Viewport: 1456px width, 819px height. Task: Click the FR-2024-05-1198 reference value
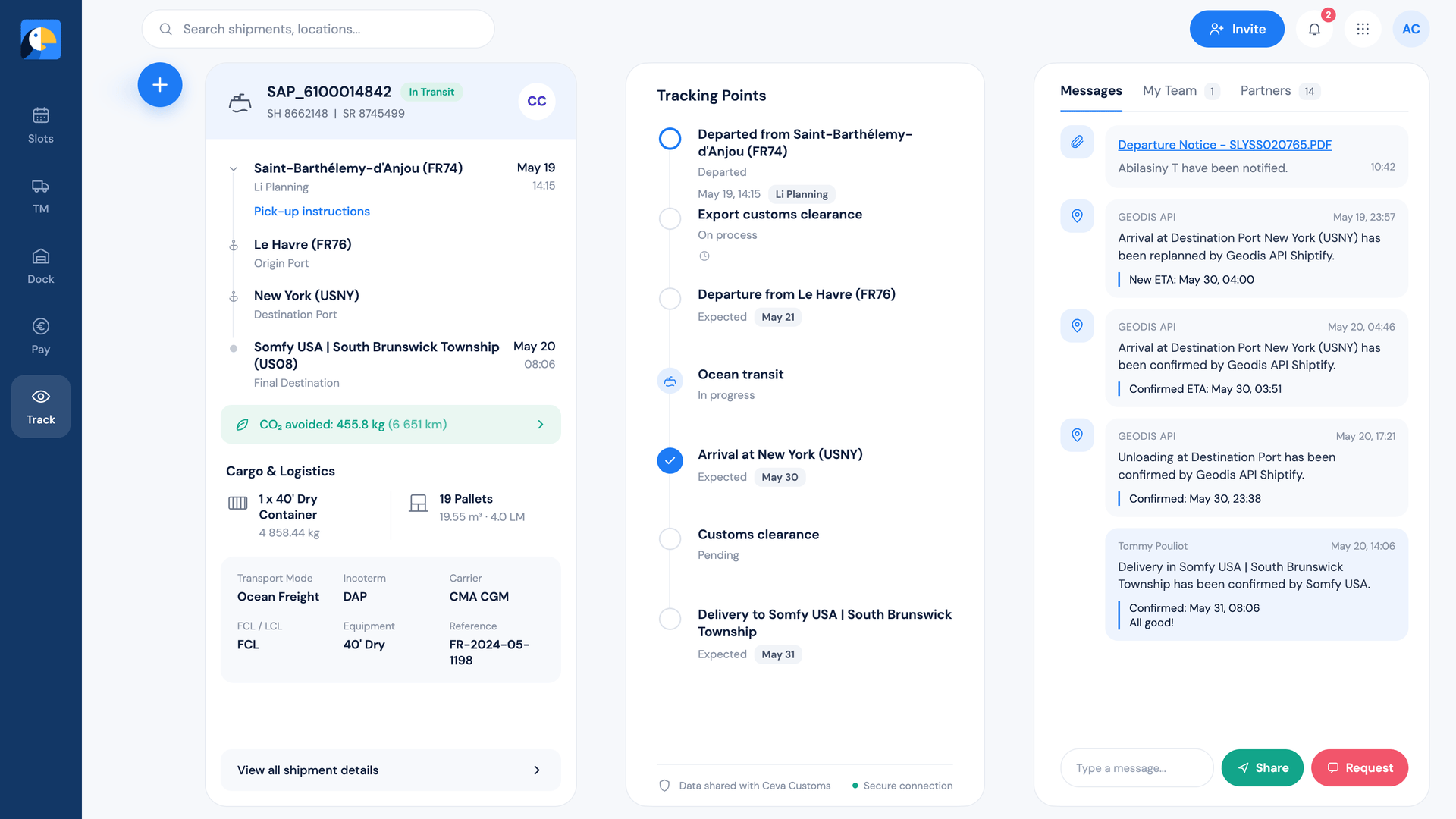coord(489,652)
